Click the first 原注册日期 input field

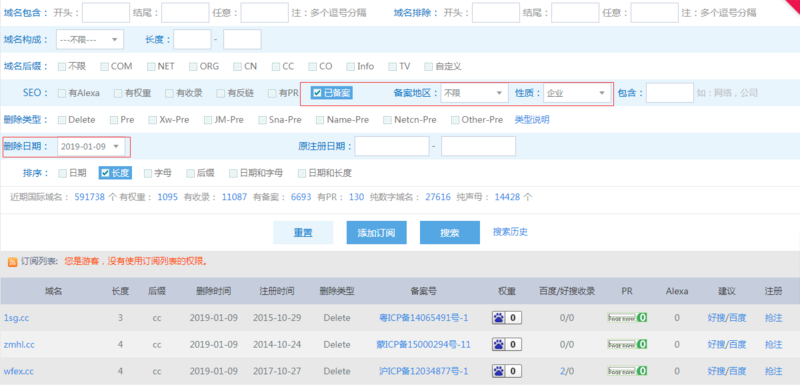(392, 146)
